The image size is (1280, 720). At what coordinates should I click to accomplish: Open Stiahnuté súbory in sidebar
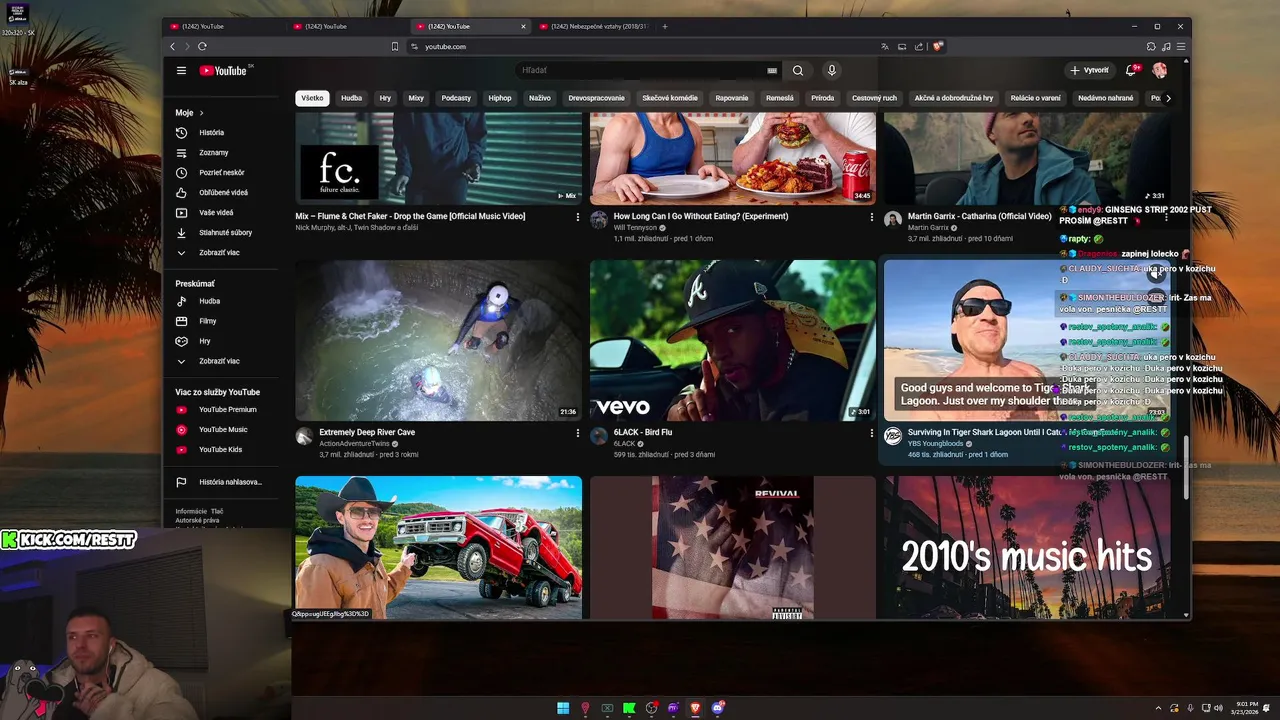(x=218, y=233)
